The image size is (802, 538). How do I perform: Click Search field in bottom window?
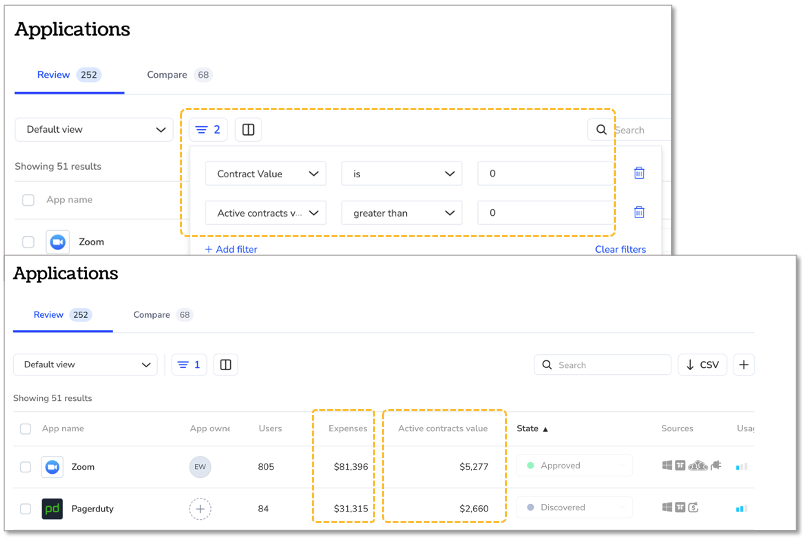tap(603, 365)
